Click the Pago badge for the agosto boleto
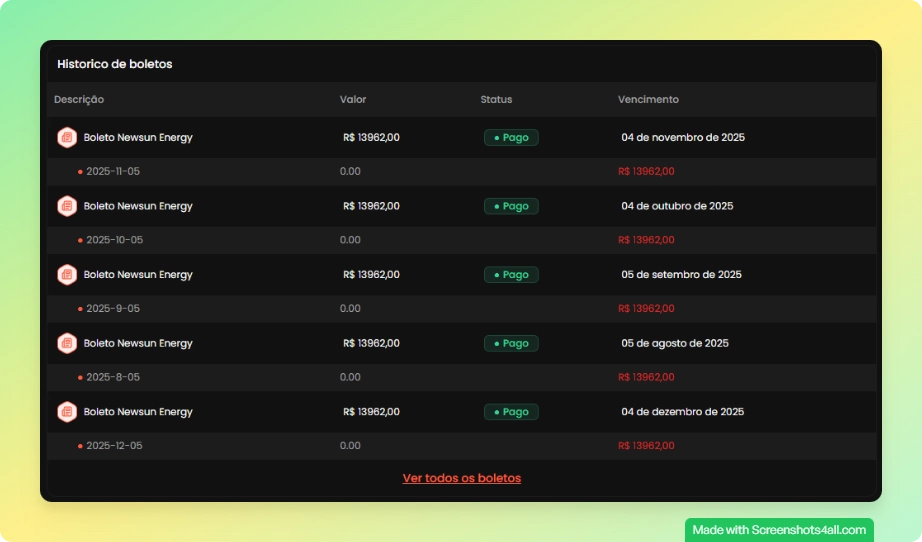Screen dimensions: 922x542 click(x=511, y=343)
